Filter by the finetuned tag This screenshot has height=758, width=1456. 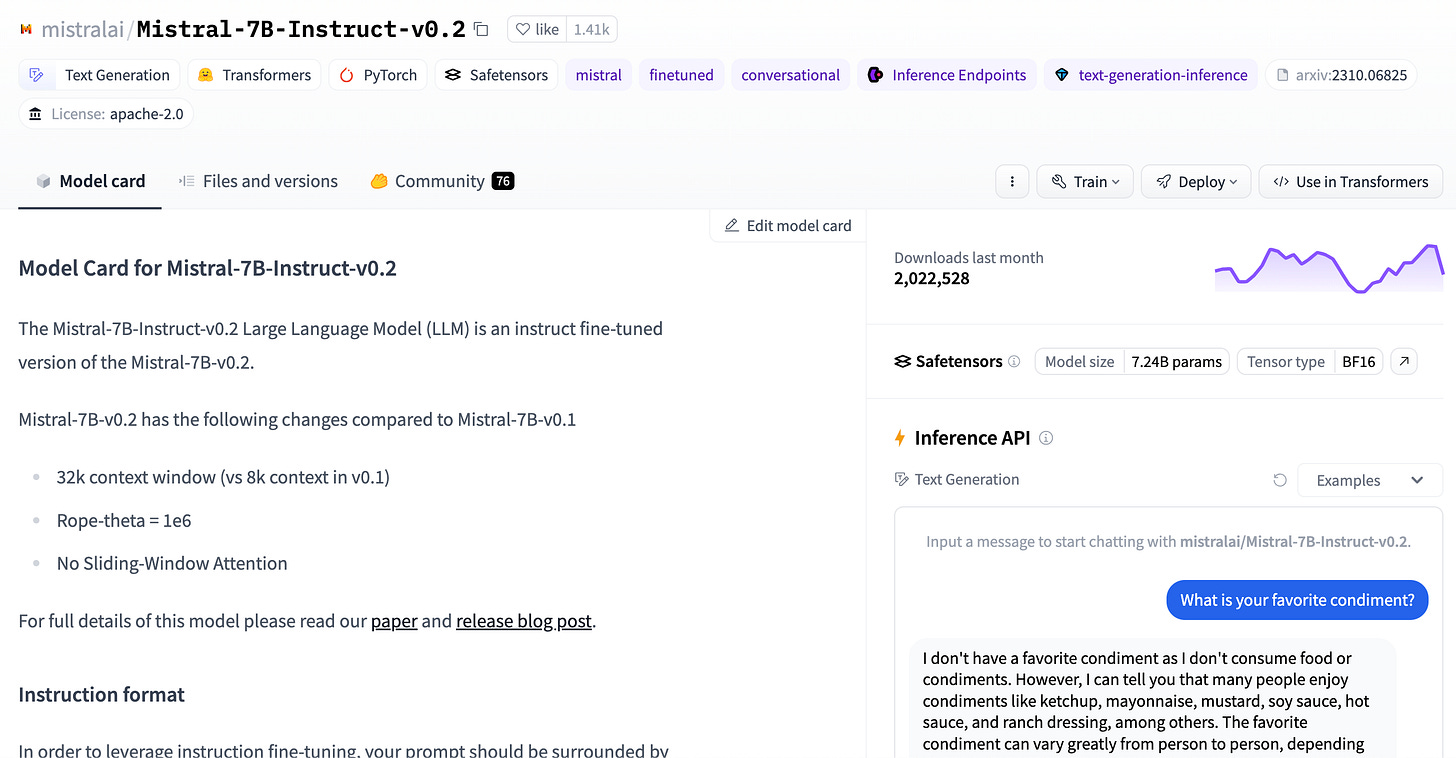tap(681, 75)
